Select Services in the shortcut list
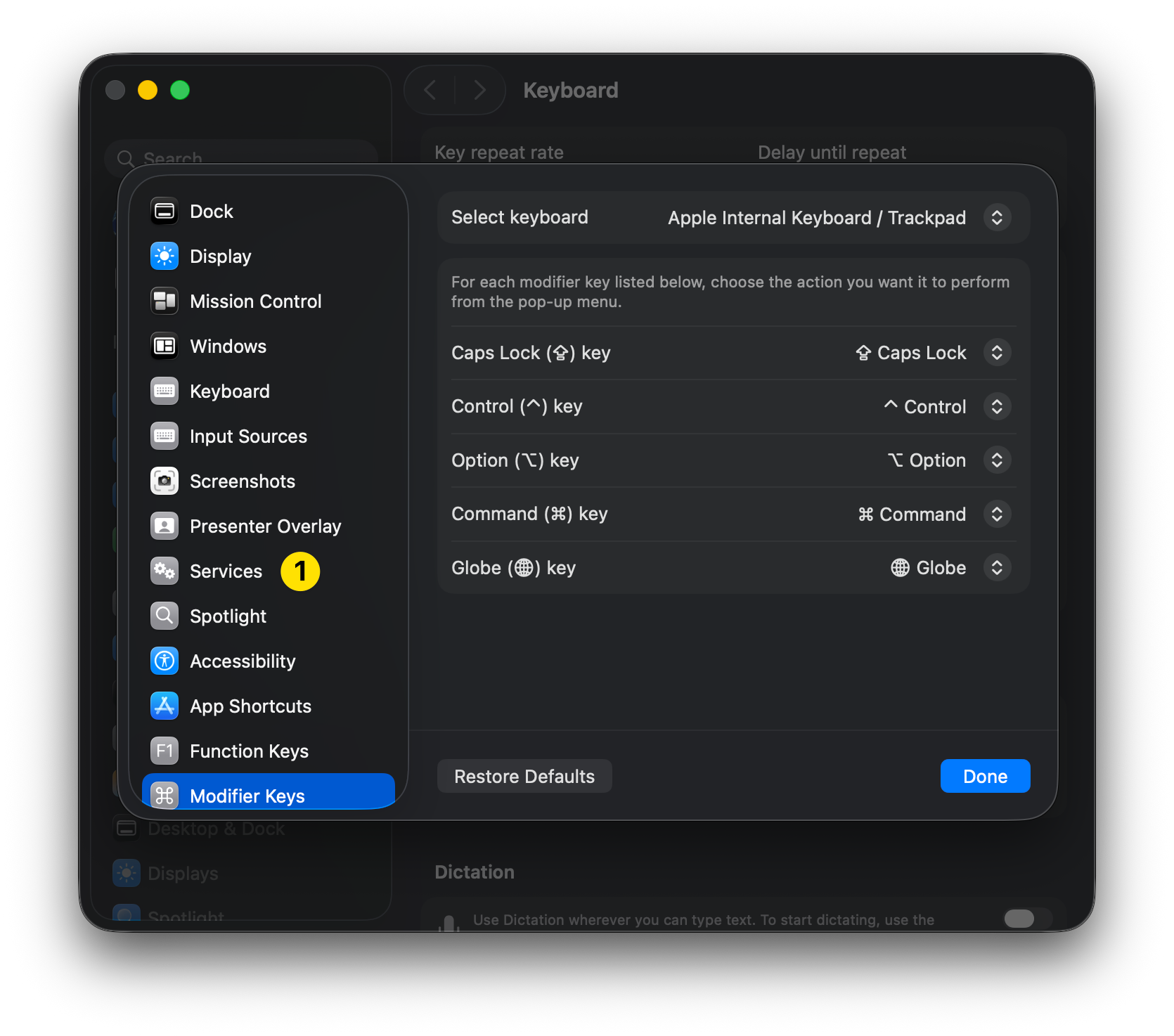The image size is (1174, 1036). [x=226, y=571]
